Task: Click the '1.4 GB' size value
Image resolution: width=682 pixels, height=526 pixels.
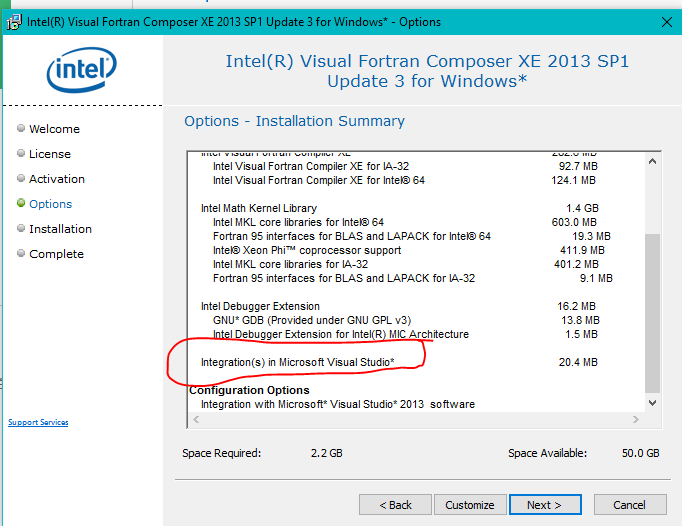Action: click(x=582, y=208)
